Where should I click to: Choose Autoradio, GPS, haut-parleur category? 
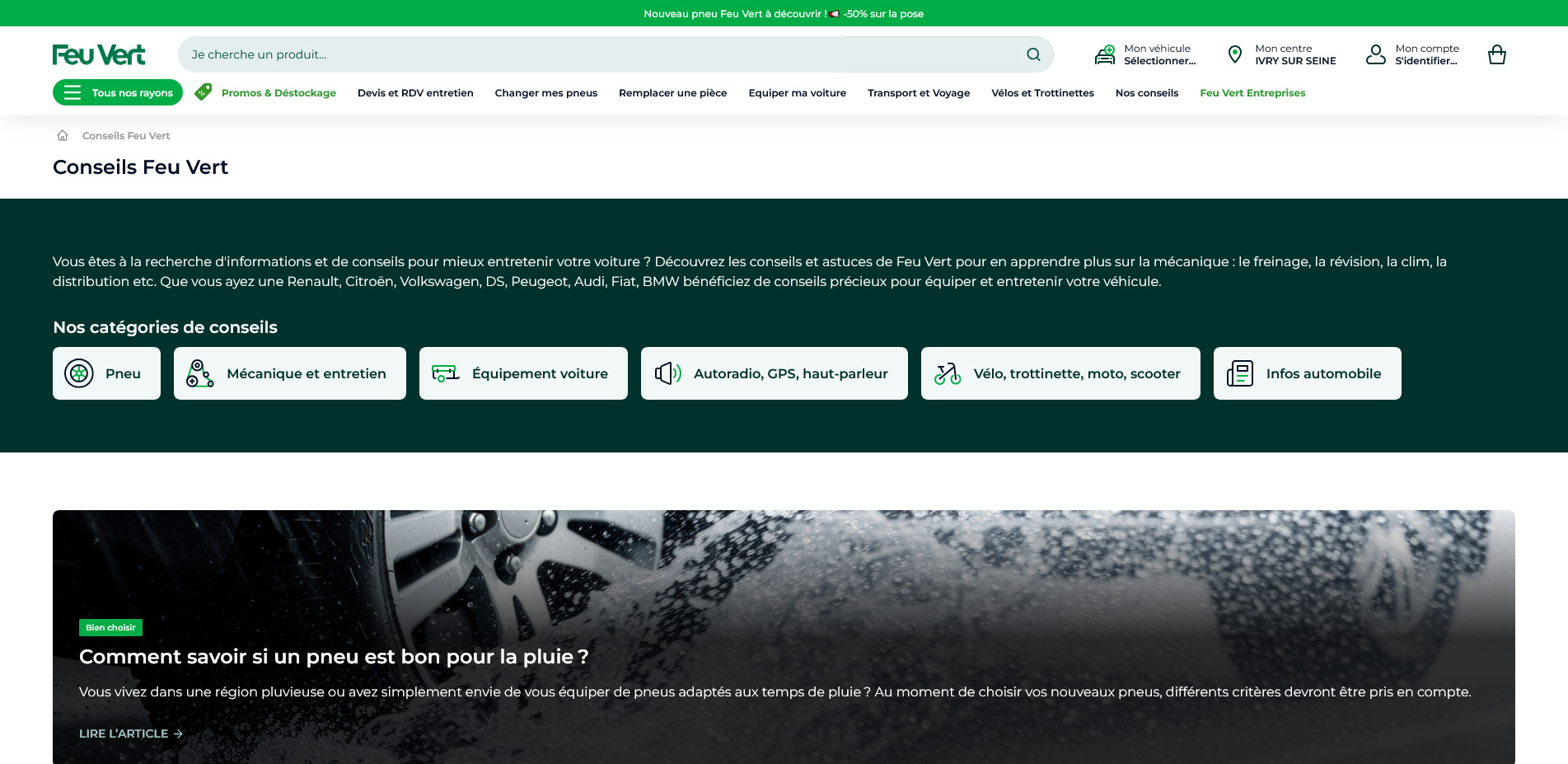coord(791,373)
